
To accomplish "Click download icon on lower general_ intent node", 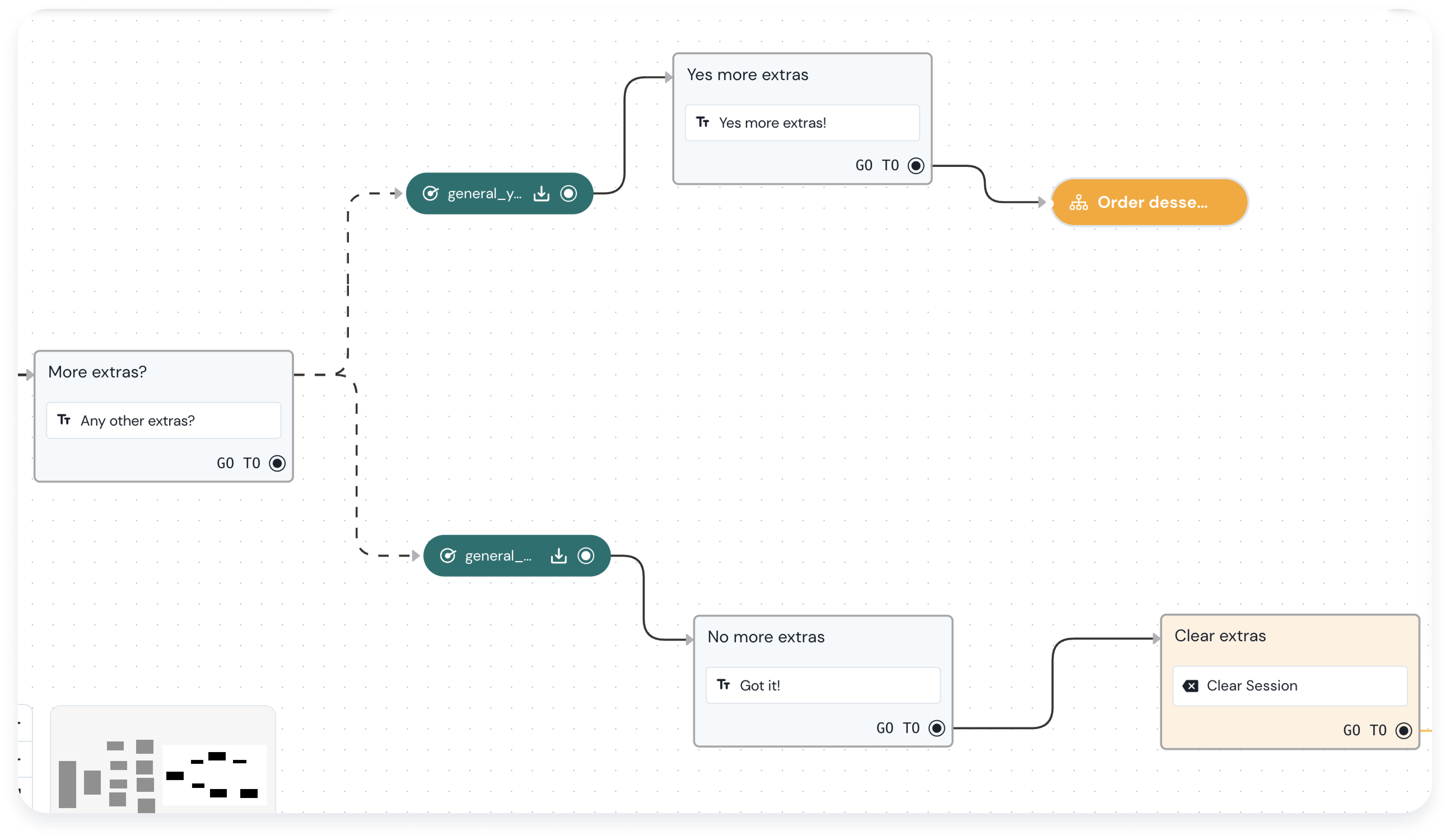I will tap(558, 556).
